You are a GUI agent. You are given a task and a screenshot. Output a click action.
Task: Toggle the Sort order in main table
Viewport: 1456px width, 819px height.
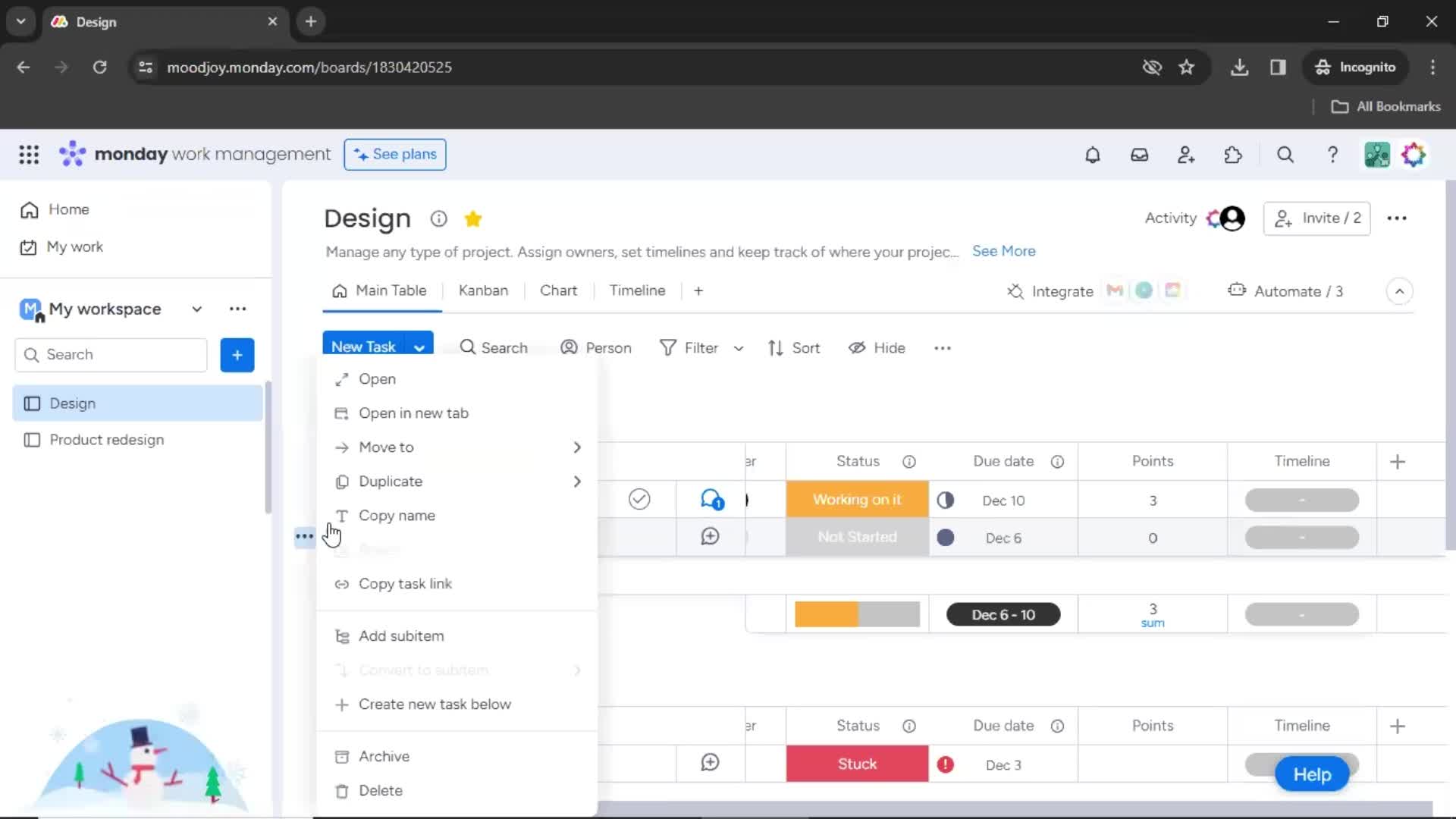tap(795, 347)
